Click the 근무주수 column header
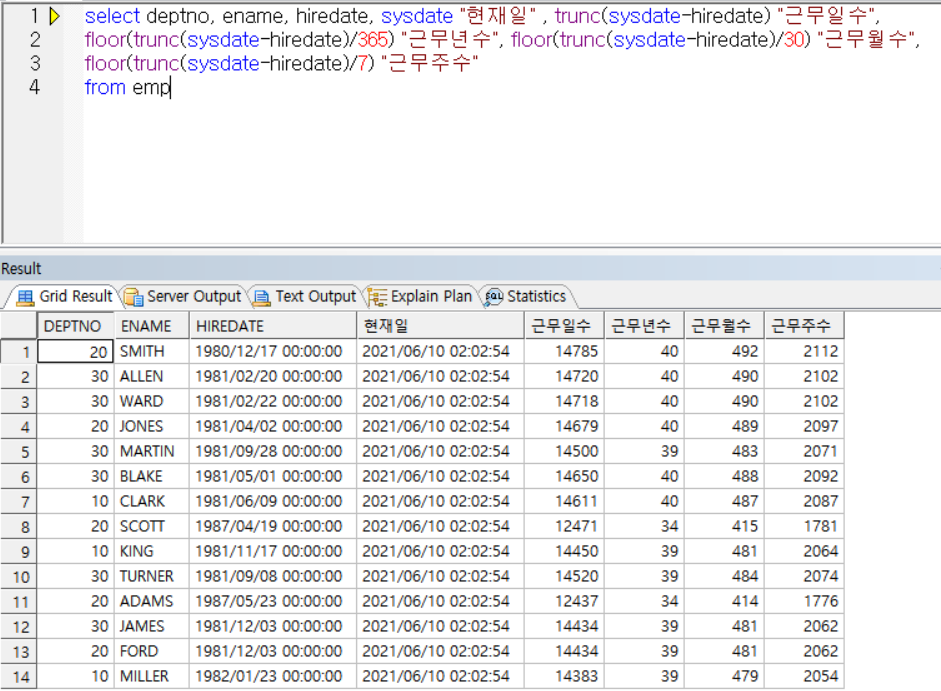 [x=805, y=326]
